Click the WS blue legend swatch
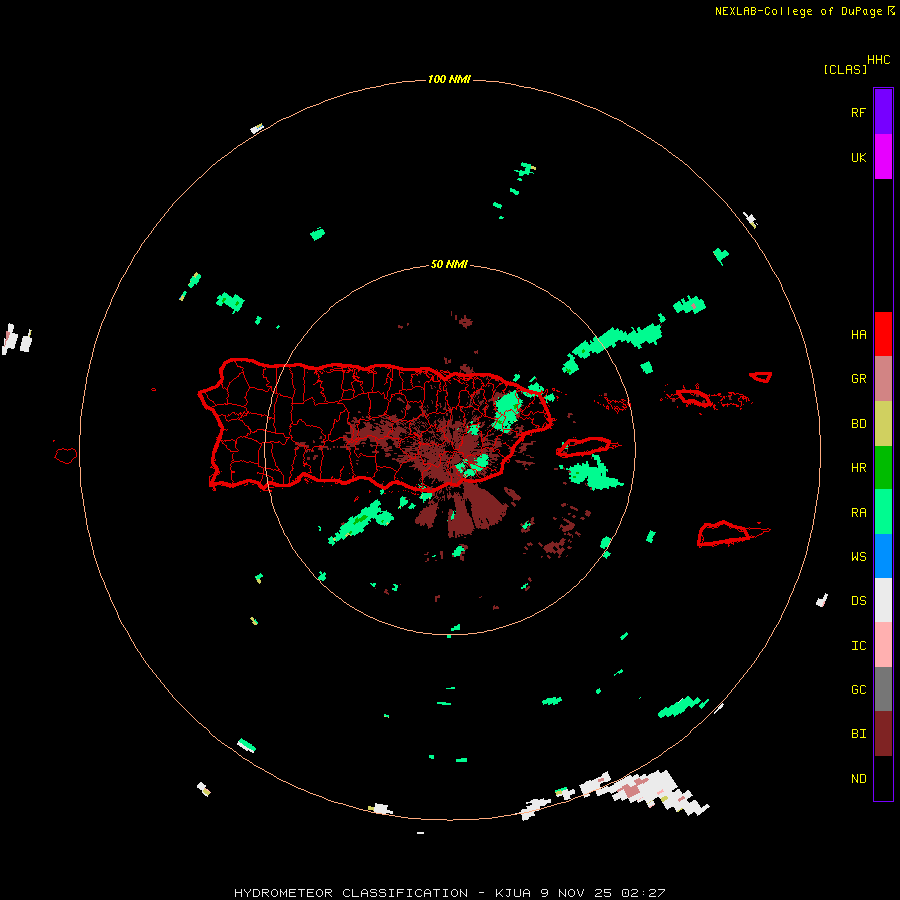 (x=883, y=556)
